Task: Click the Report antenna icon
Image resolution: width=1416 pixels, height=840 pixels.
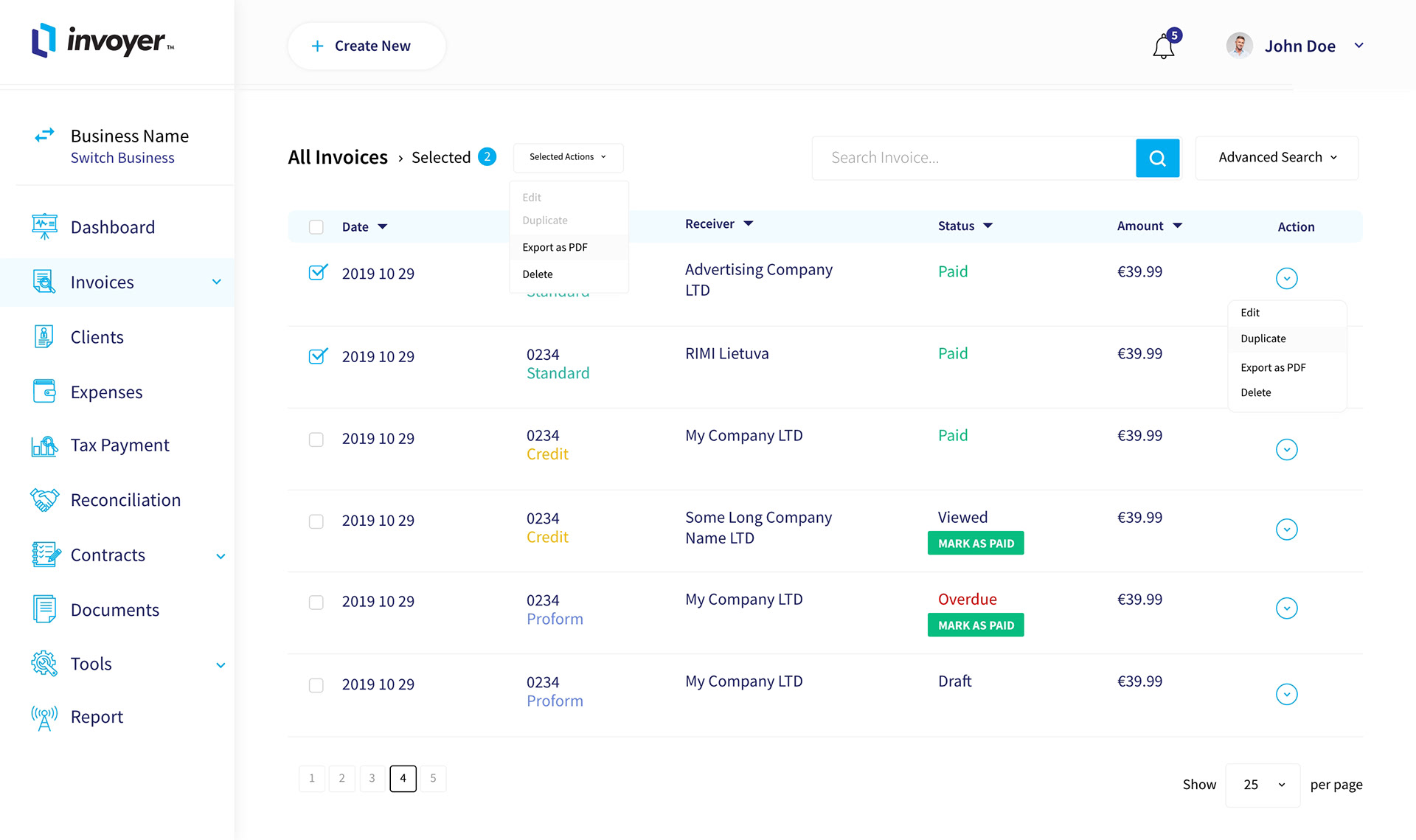Action: [x=44, y=717]
